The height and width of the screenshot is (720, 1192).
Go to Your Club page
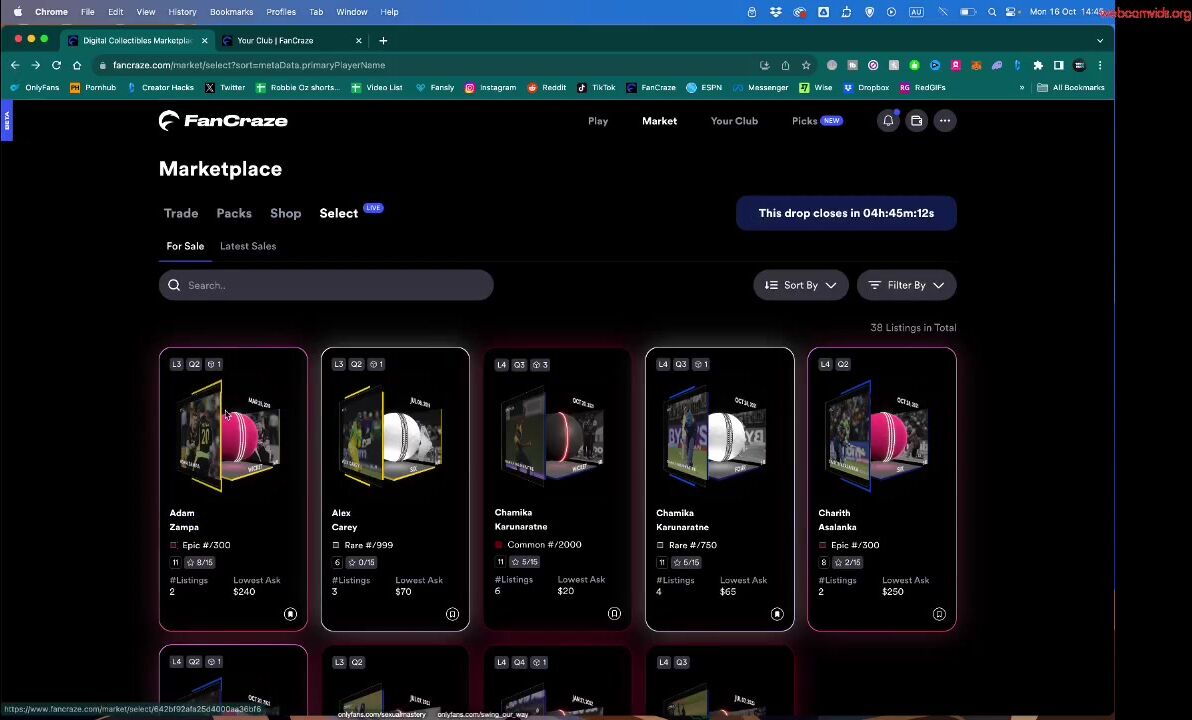point(734,121)
